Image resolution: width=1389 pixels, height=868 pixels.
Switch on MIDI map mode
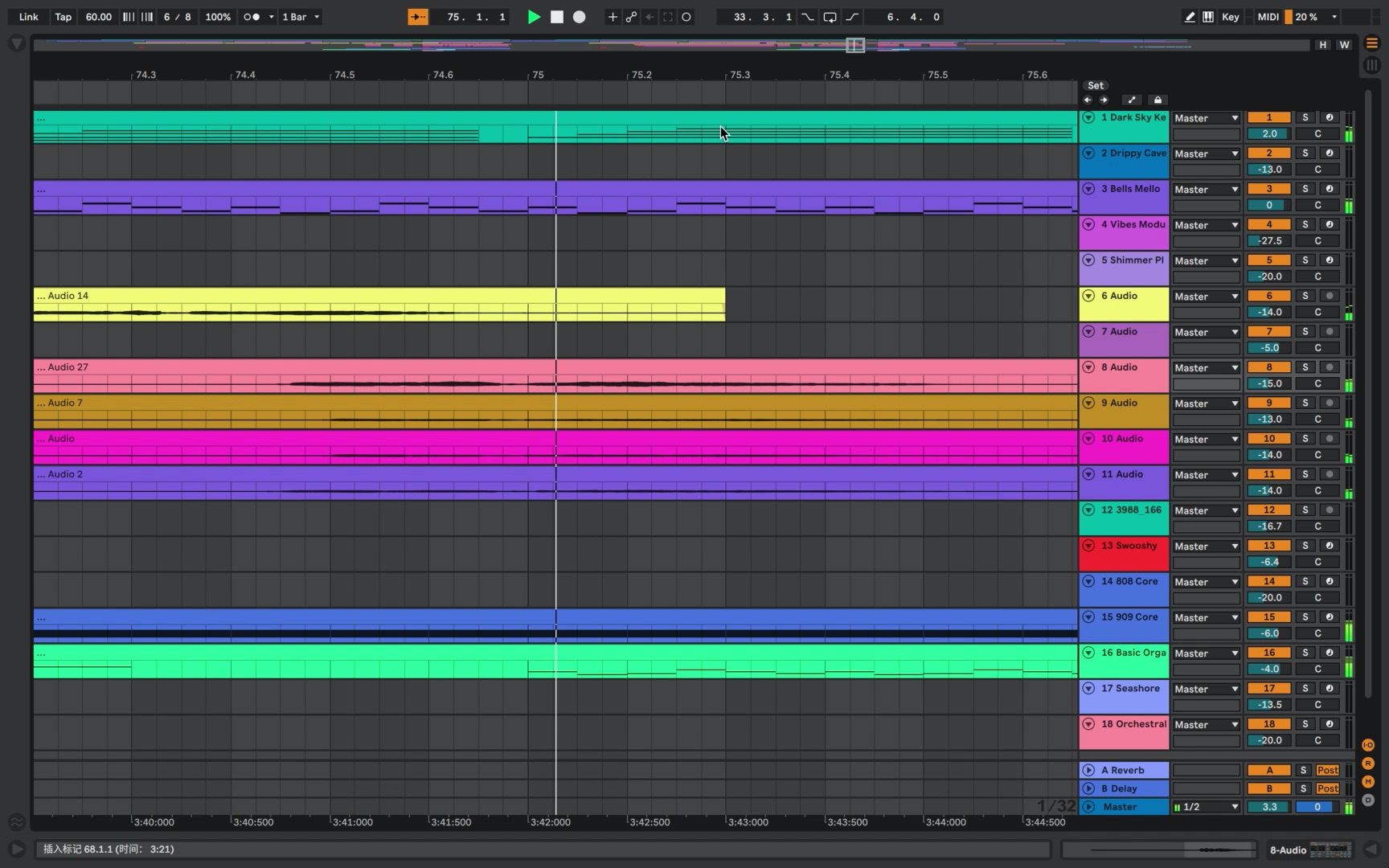tap(1268, 17)
